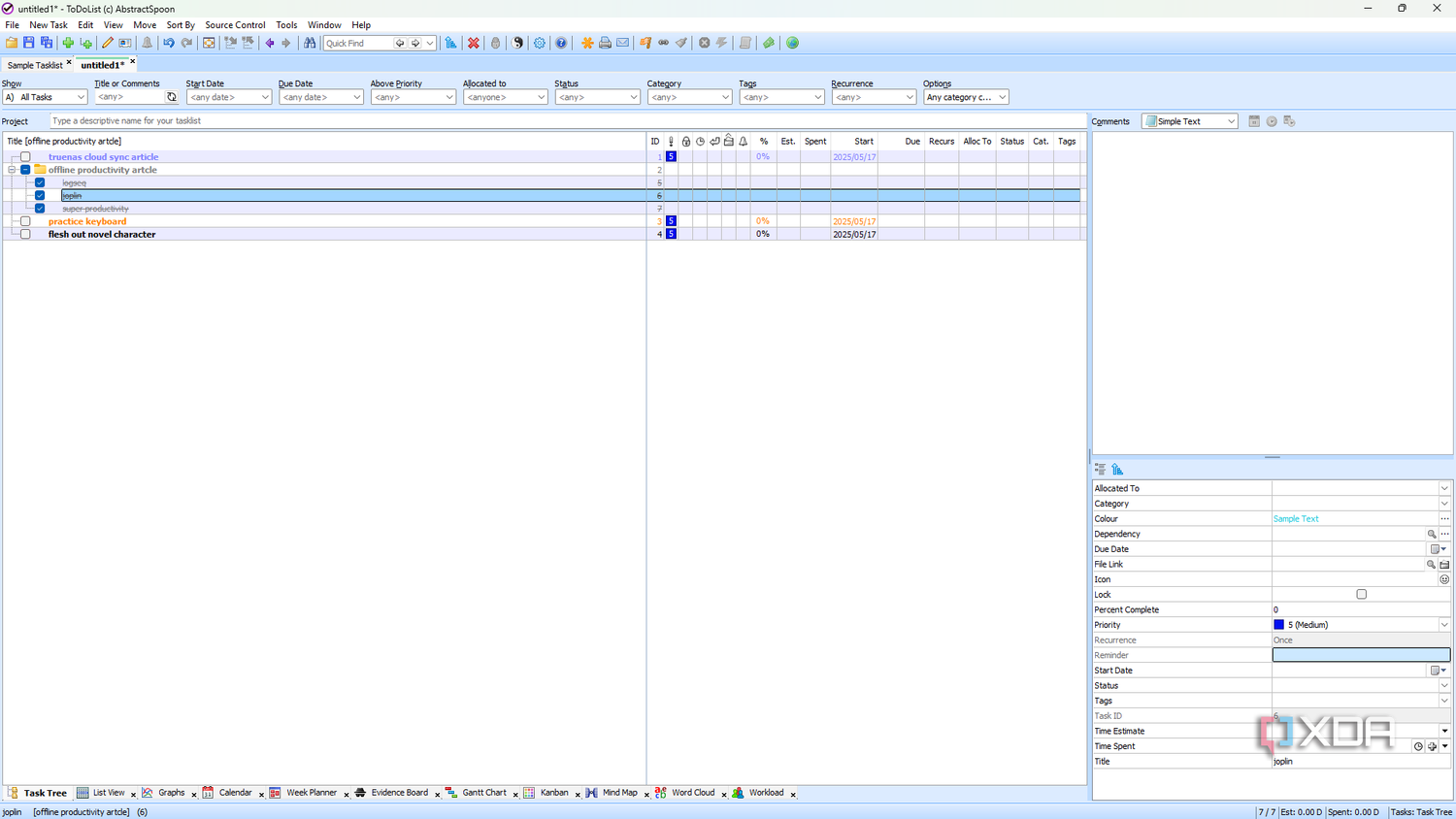Click the Start column header
The image size is (1456, 819).
(x=854, y=142)
